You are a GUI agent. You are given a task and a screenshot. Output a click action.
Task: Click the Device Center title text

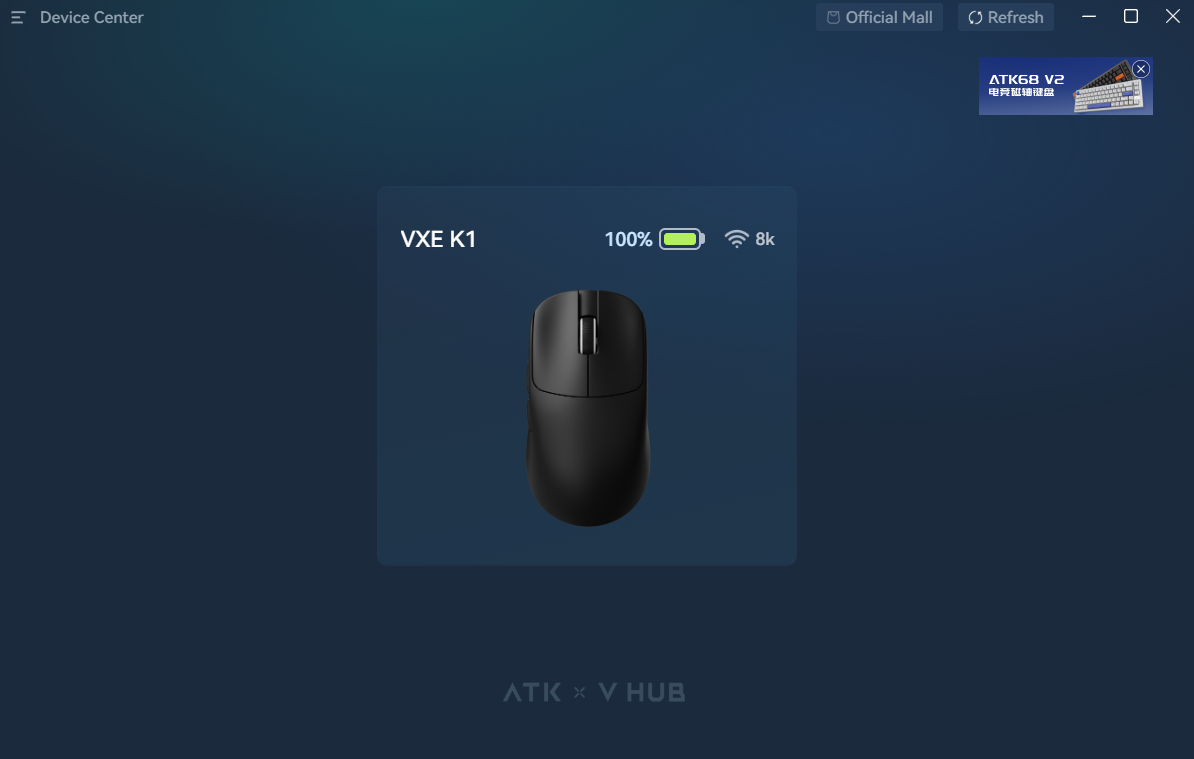pos(91,18)
